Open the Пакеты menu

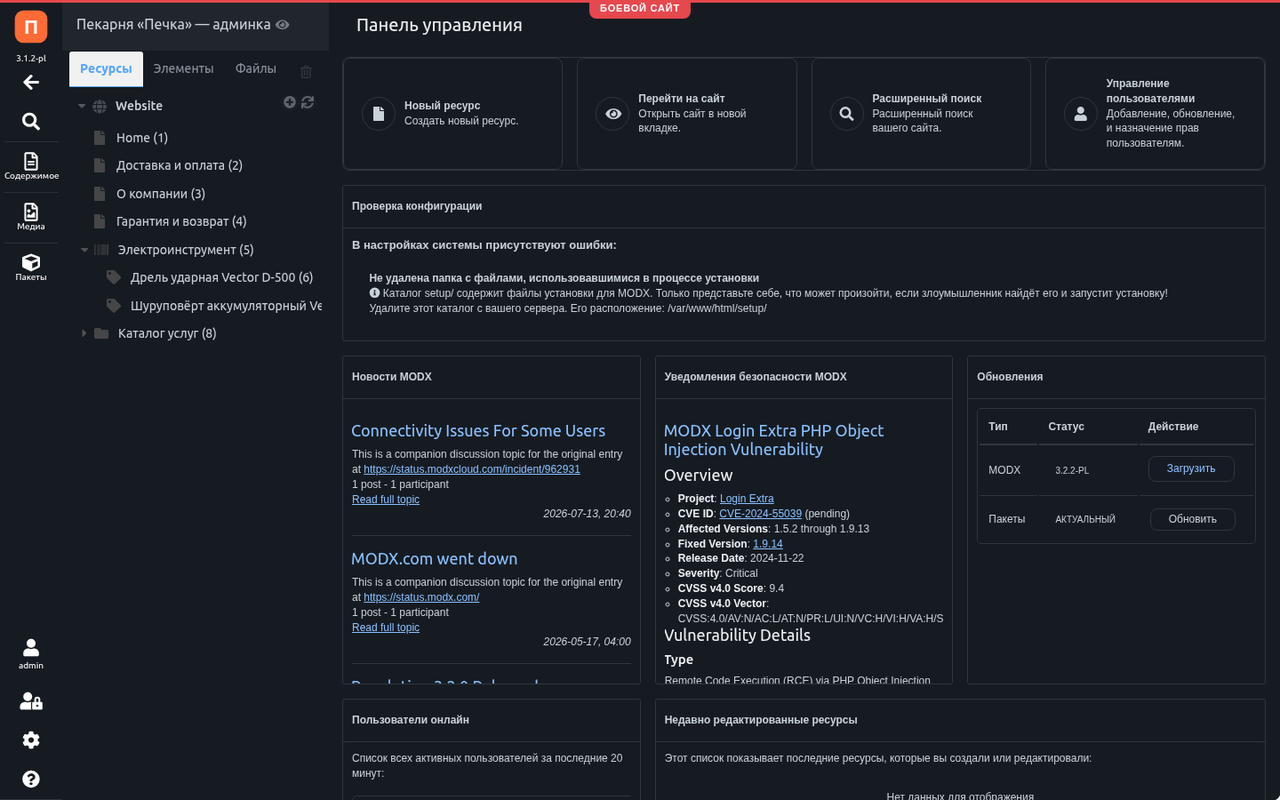click(31, 267)
